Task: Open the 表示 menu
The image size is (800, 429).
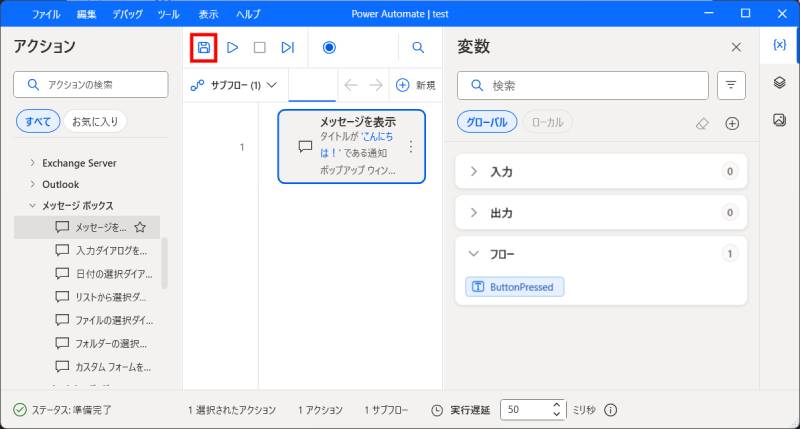Action: tap(208, 14)
